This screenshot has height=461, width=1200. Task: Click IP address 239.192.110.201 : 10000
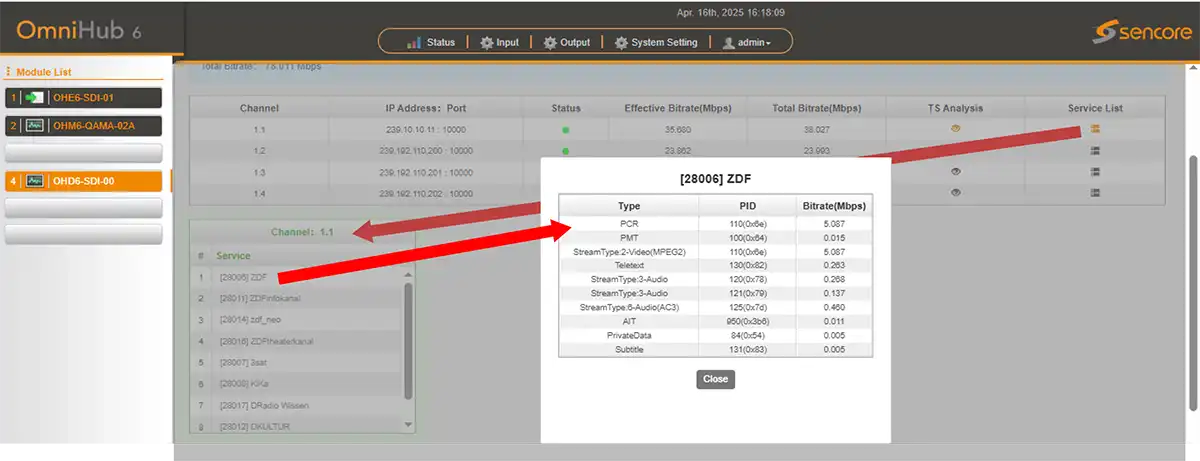(426, 172)
